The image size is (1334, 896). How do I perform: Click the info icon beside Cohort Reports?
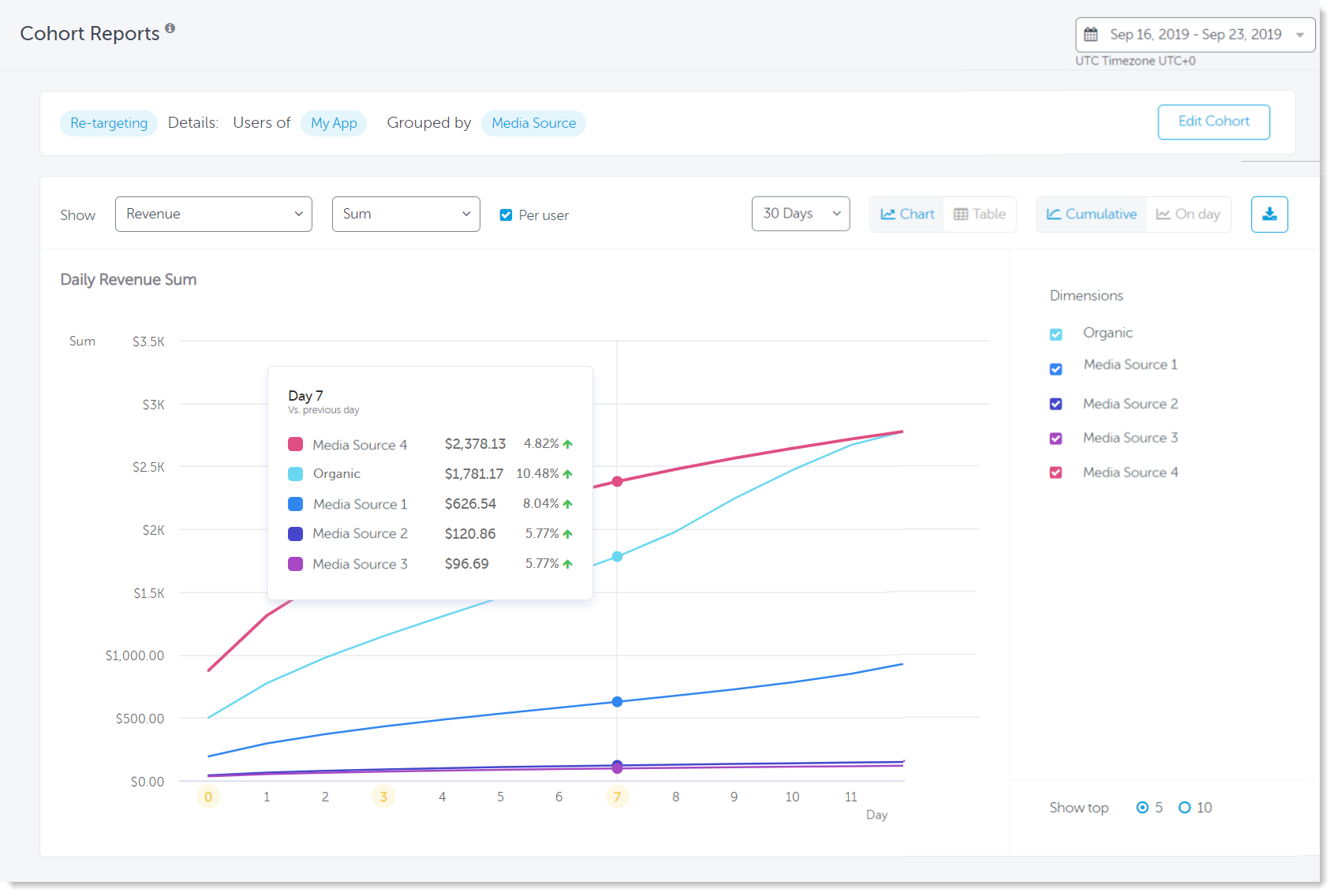point(170,28)
